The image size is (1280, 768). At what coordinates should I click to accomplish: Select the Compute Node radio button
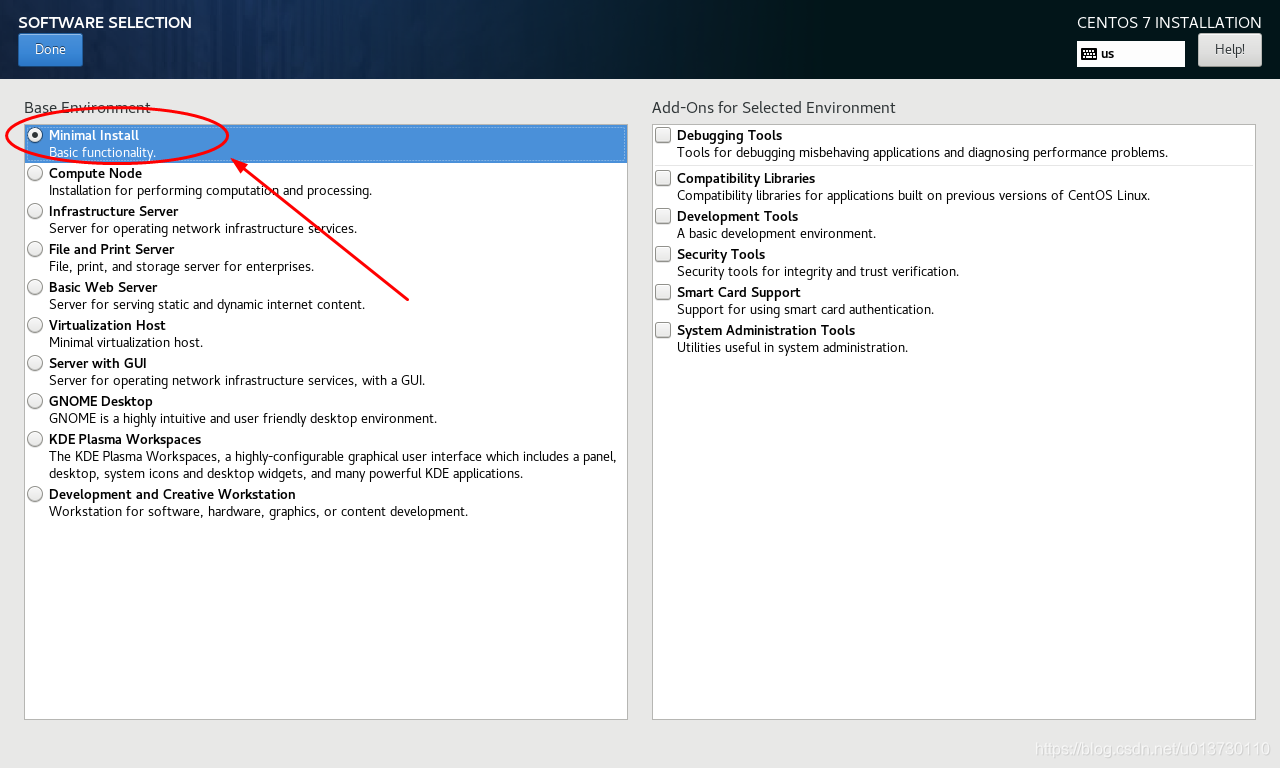[x=35, y=173]
